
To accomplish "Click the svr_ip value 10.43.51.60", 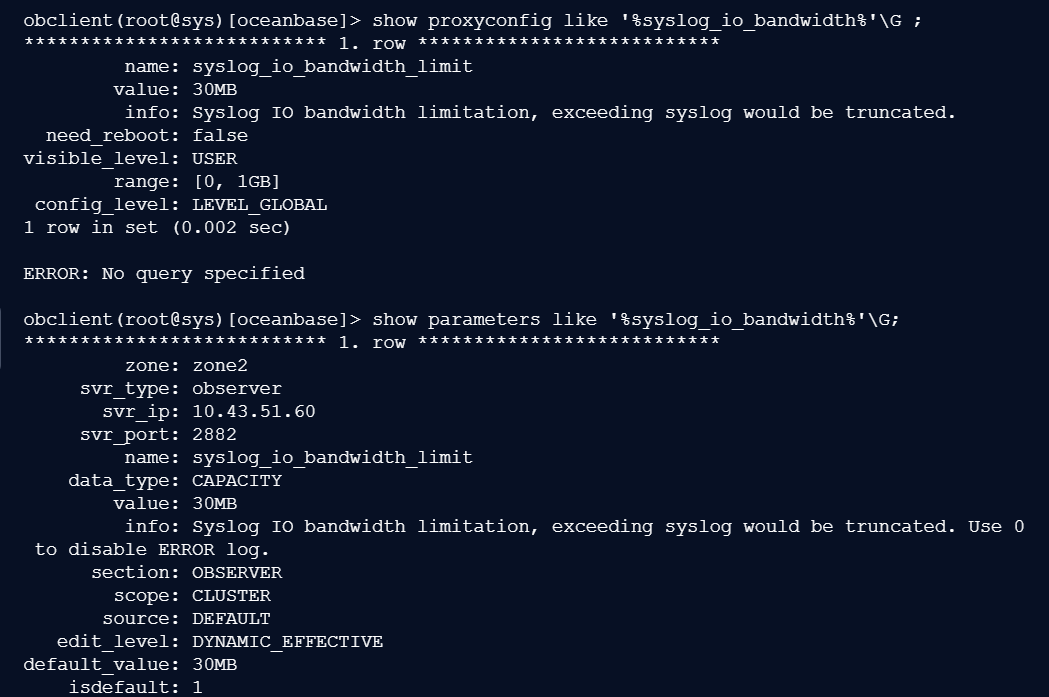I will (254, 411).
